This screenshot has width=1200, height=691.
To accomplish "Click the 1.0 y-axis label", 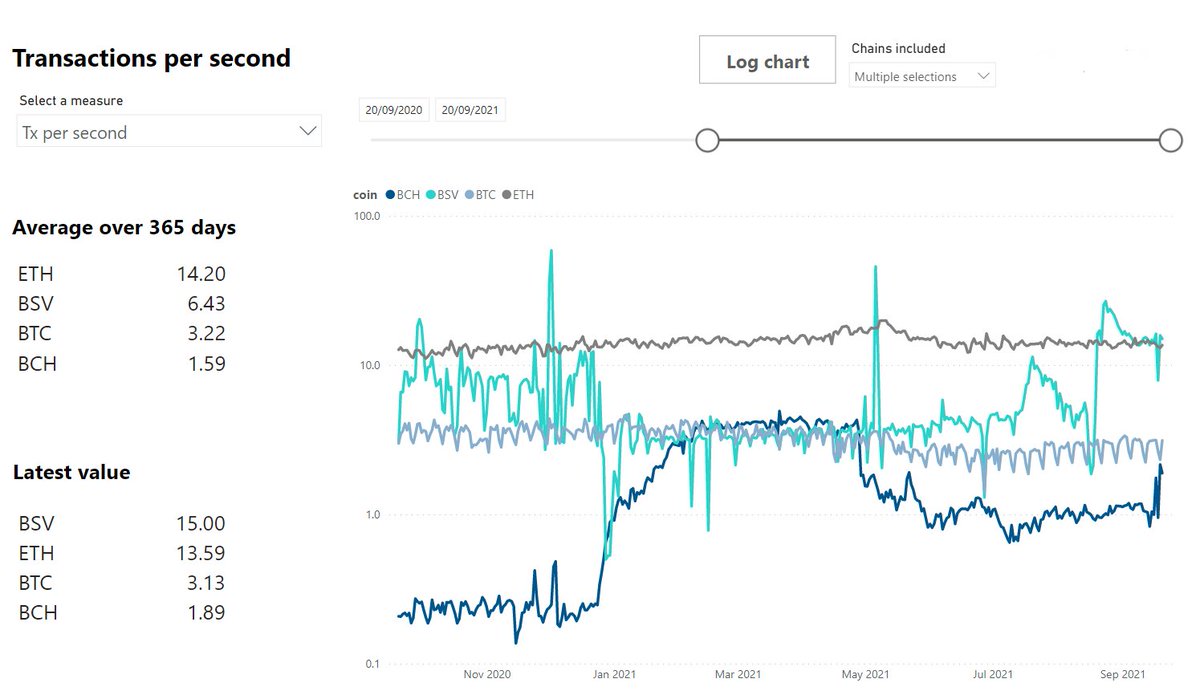I will [x=372, y=515].
